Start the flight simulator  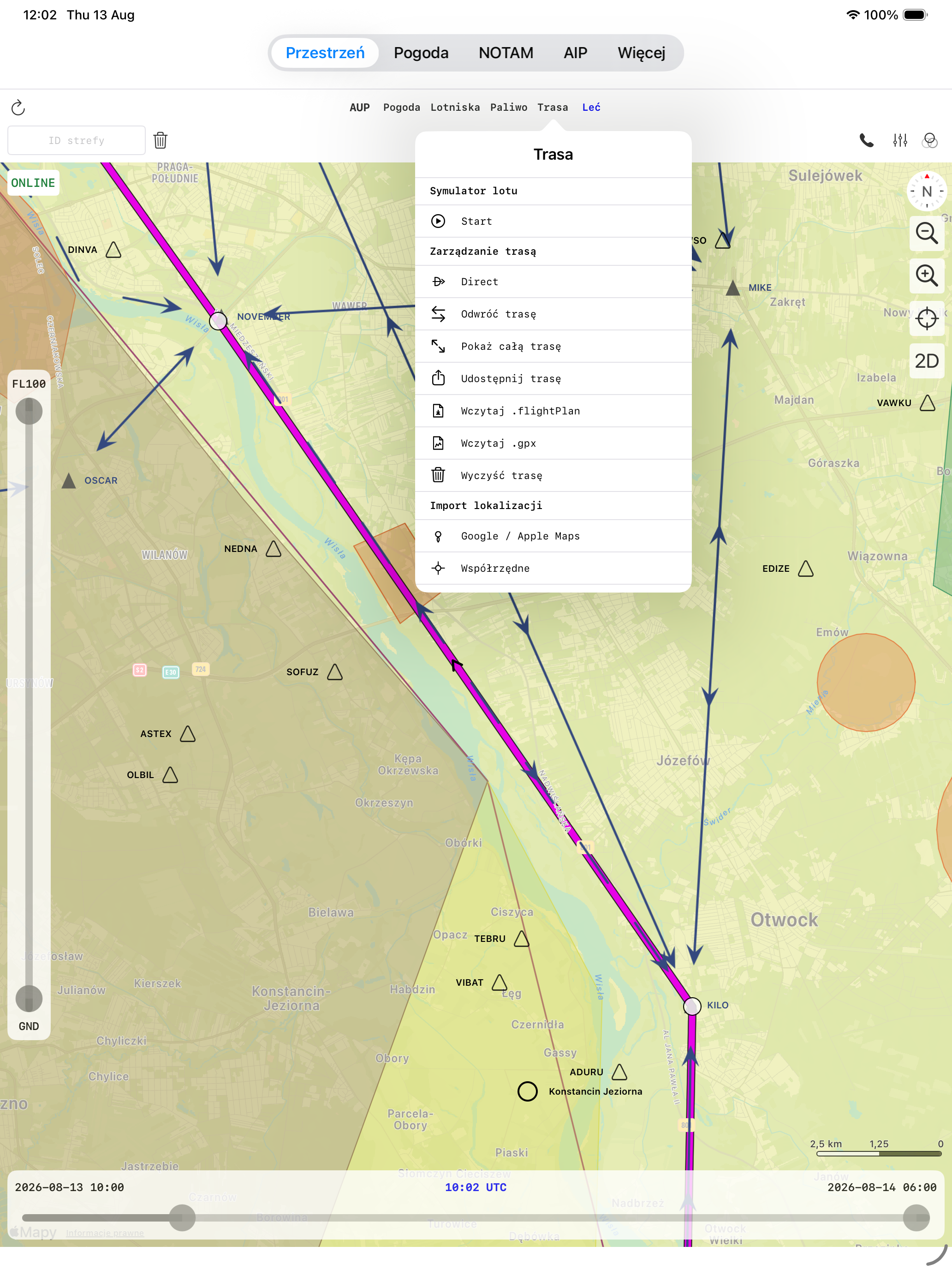(x=553, y=221)
